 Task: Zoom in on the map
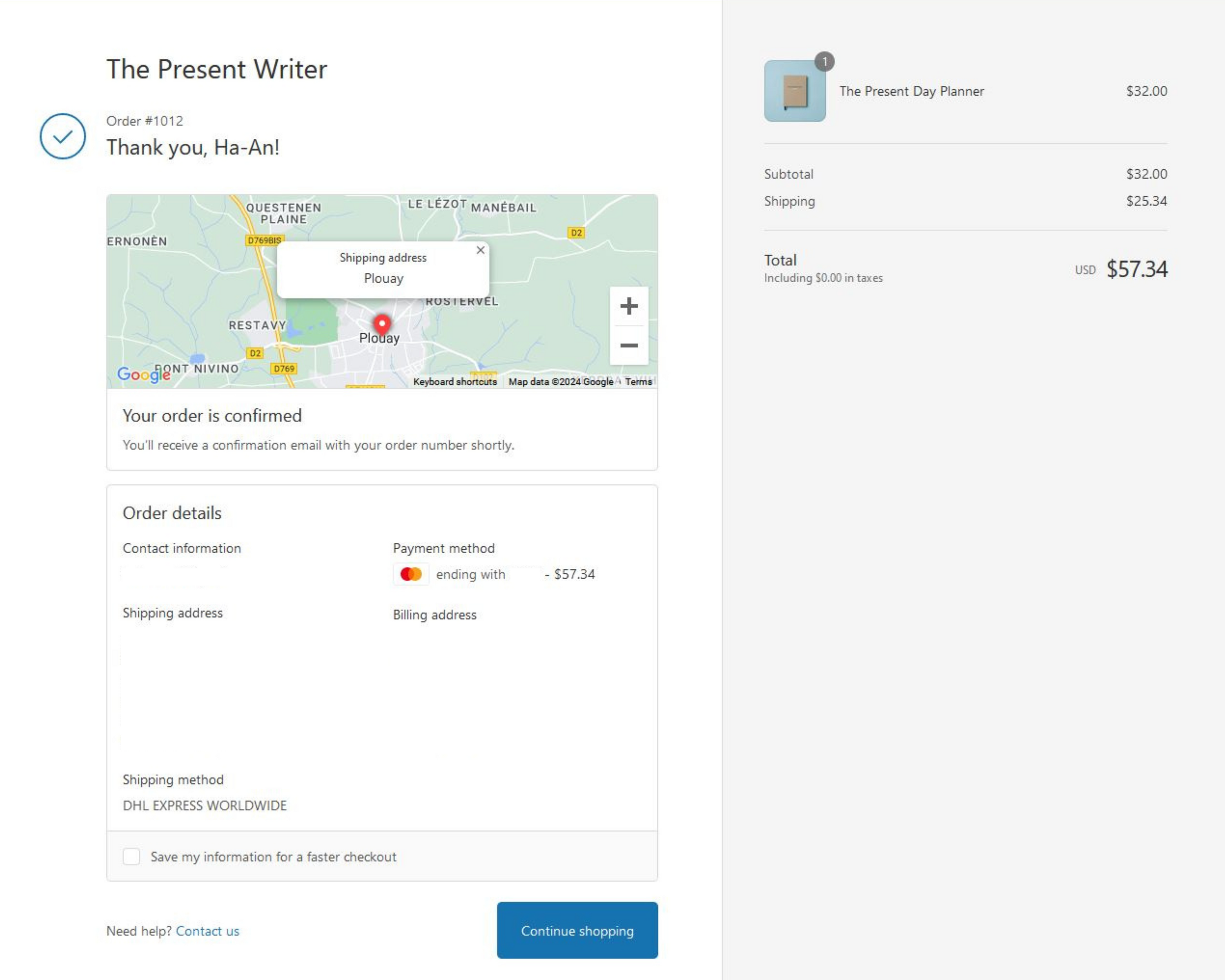[628, 306]
